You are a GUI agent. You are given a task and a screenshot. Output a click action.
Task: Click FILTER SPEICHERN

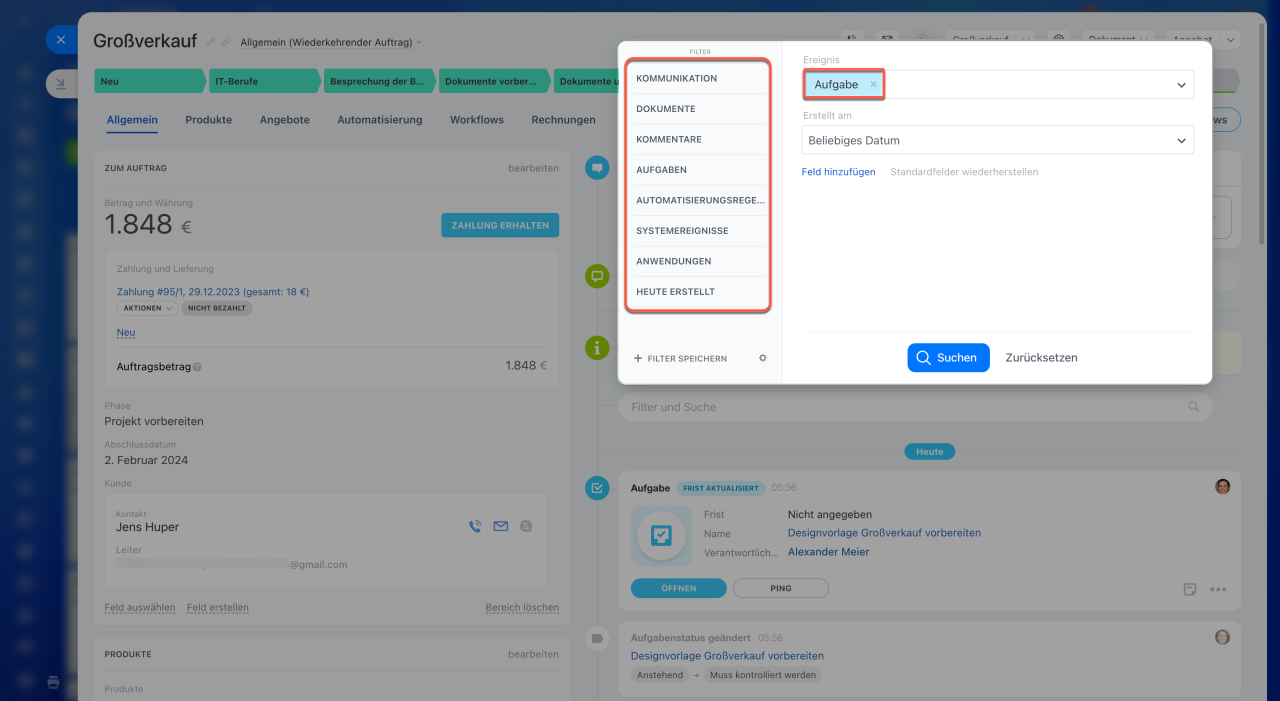pyautogui.click(x=680, y=358)
